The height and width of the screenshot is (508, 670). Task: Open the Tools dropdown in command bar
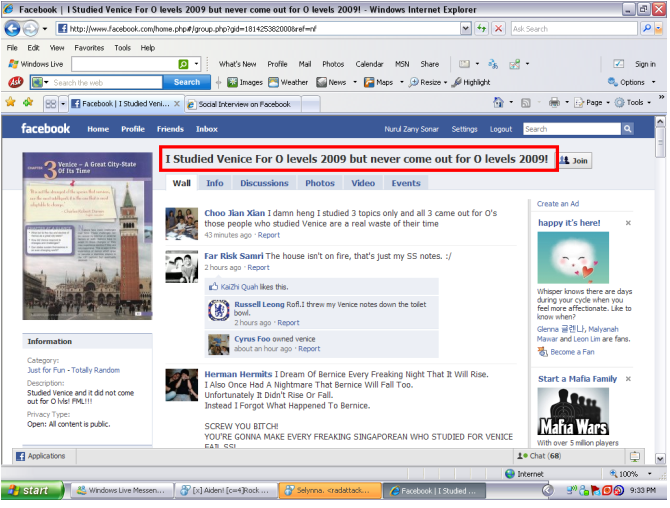pyautogui.click(x=633, y=103)
